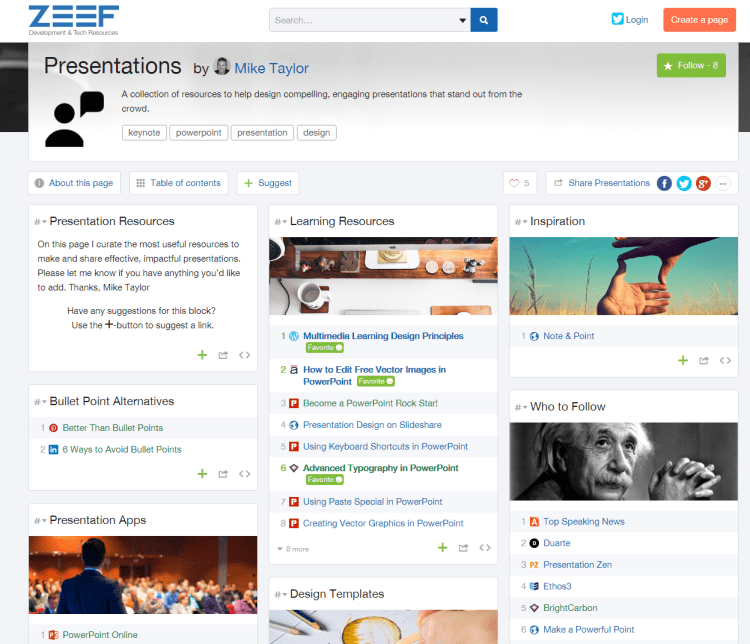Share page via Twitter icon
The width and height of the screenshot is (750, 644).
684,183
